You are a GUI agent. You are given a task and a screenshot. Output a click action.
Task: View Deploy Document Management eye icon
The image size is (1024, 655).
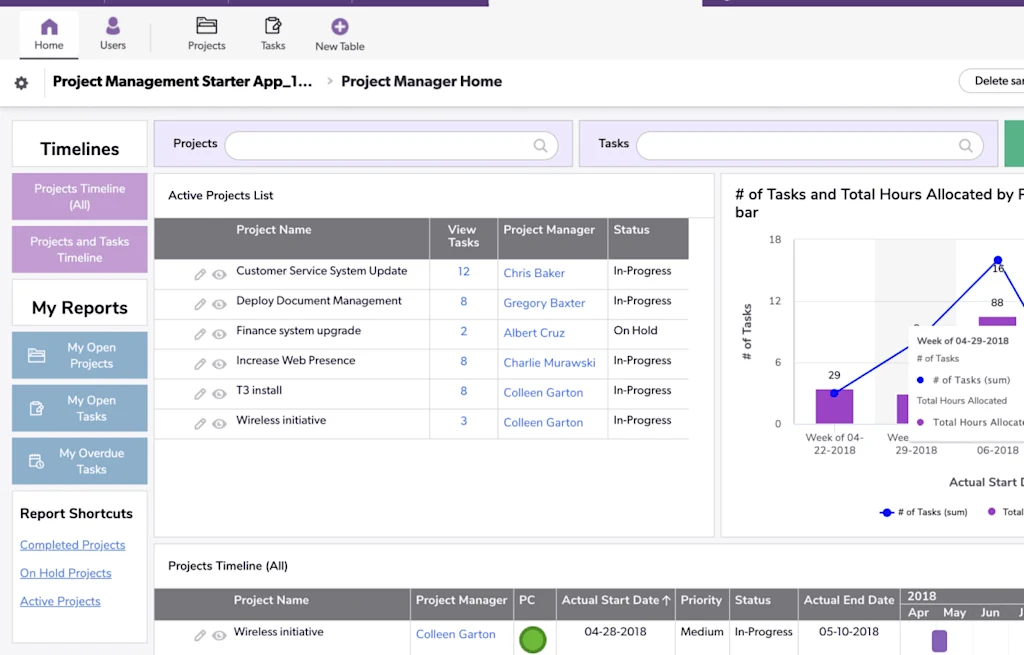click(219, 304)
